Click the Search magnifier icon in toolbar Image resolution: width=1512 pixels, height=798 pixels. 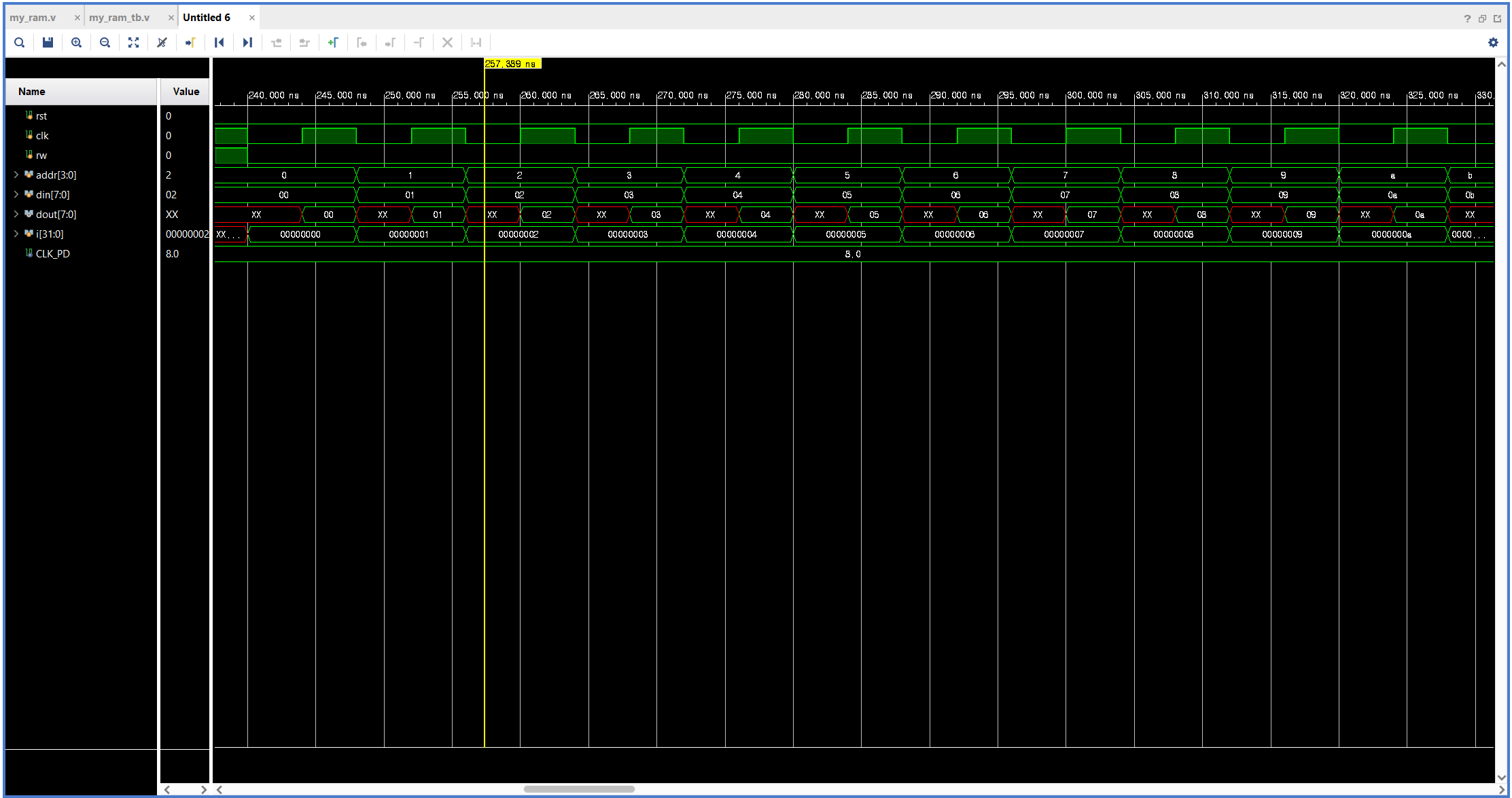point(20,42)
